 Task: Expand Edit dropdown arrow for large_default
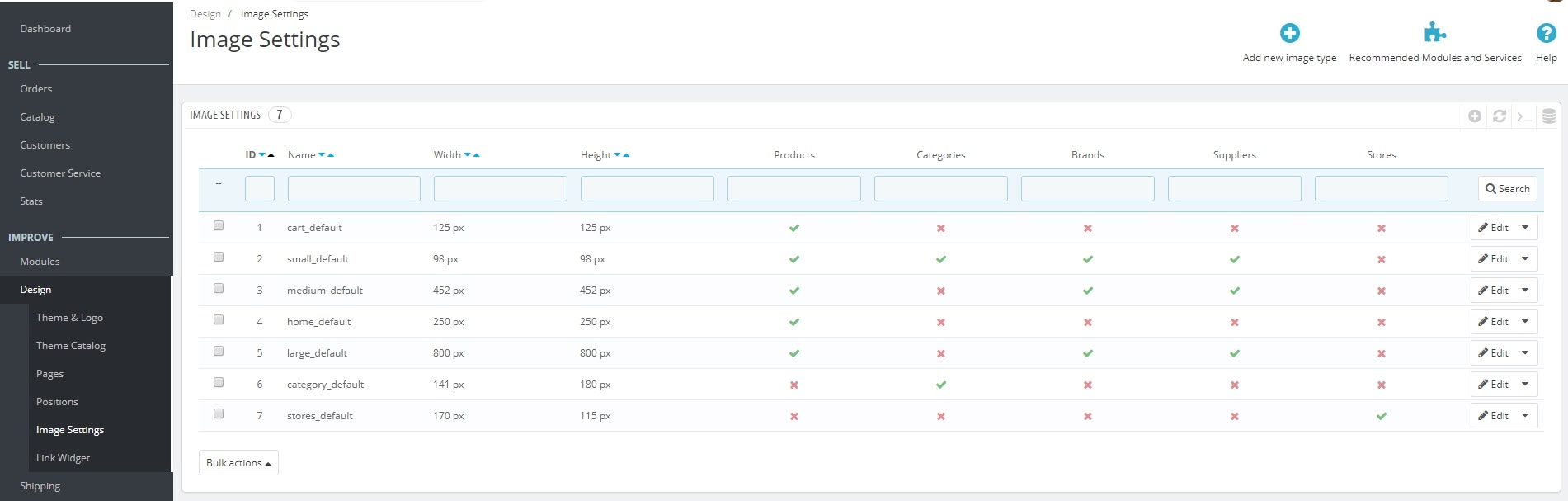[1525, 353]
